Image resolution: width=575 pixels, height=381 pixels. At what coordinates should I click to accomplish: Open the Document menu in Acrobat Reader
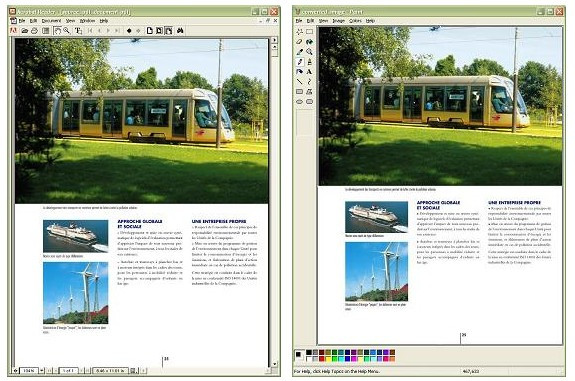click(x=51, y=21)
